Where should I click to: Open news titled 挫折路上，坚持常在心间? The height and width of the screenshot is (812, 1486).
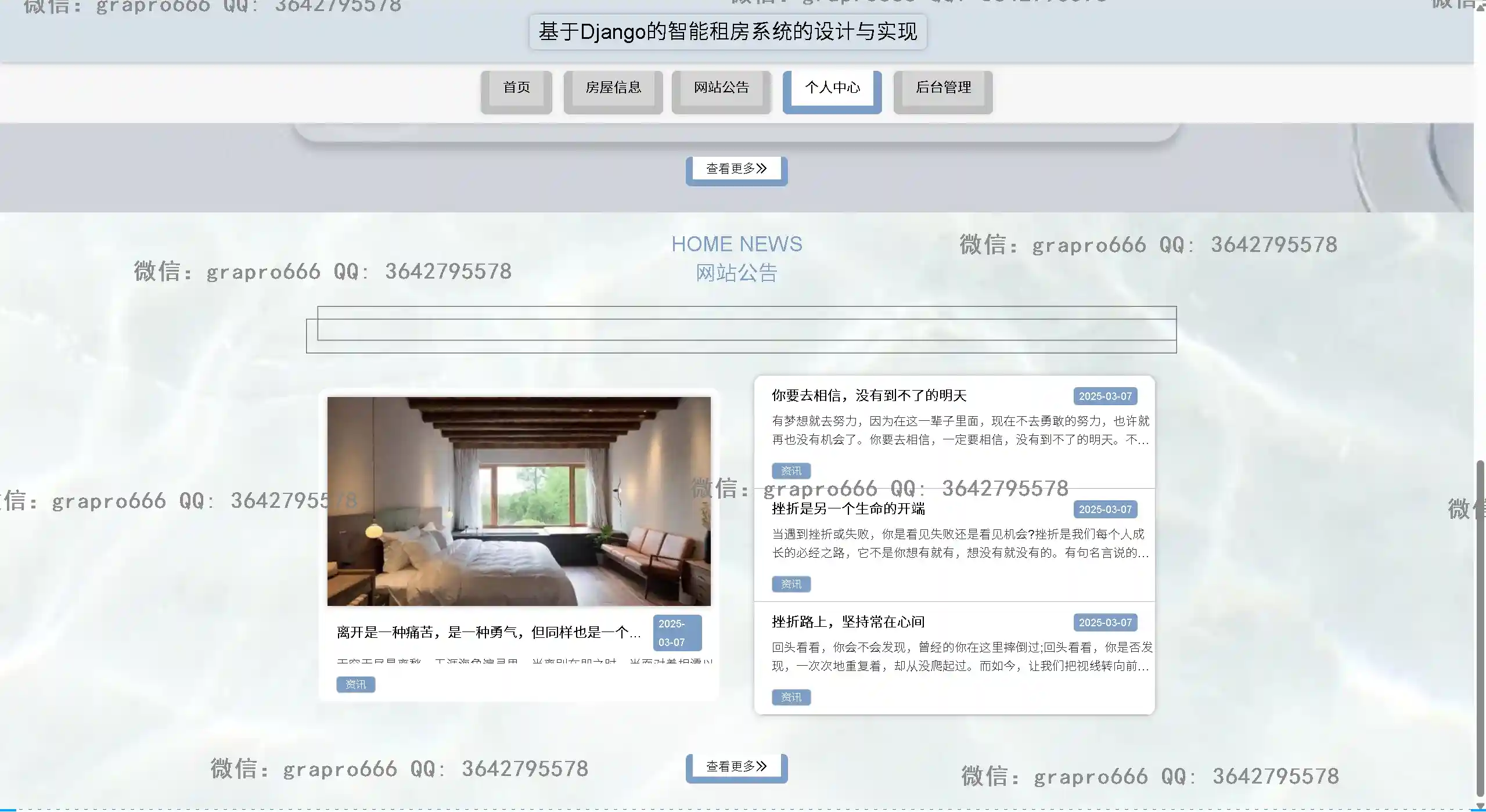[x=848, y=622]
